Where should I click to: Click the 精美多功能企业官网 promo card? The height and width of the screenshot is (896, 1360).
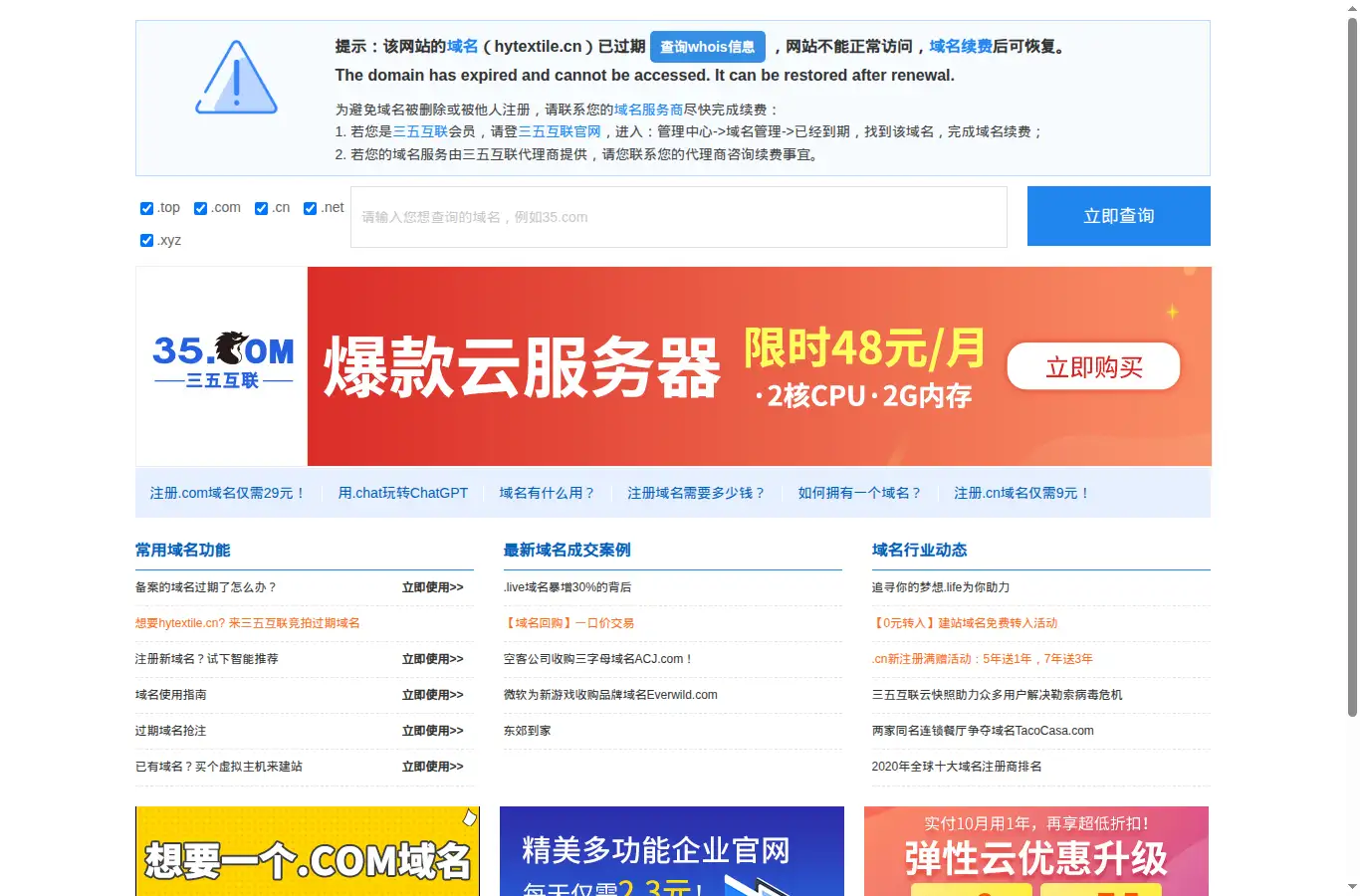[x=672, y=851]
